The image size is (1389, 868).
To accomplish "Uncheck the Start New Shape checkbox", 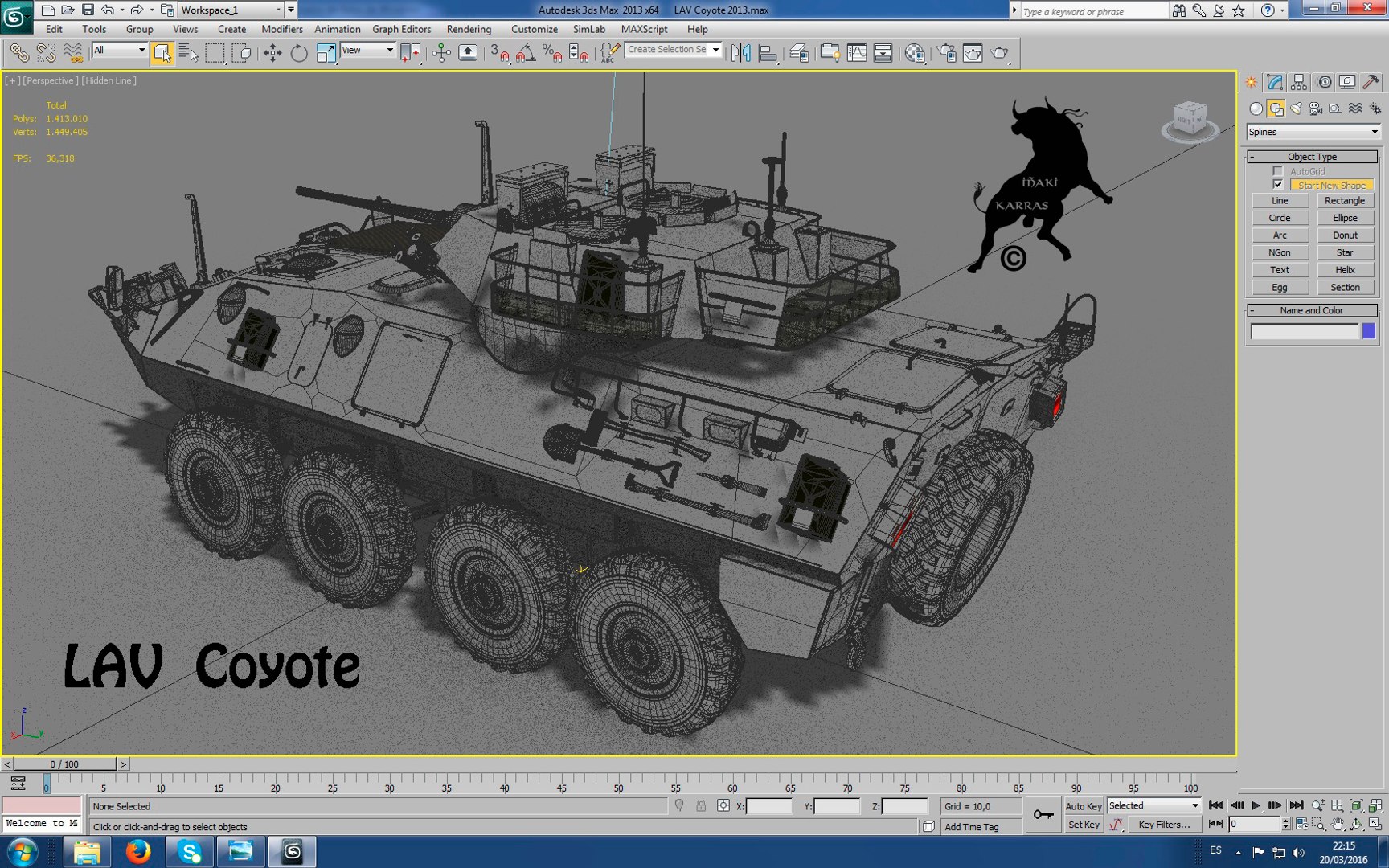I will click(1278, 185).
